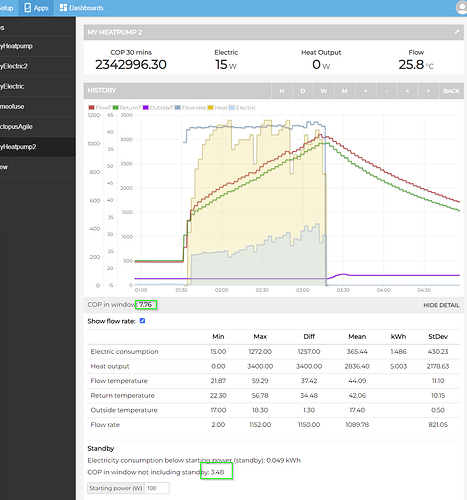Switch to the W week view
Image resolution: width=467 pixels, height=500 pixels.
[x=324, y=91]
